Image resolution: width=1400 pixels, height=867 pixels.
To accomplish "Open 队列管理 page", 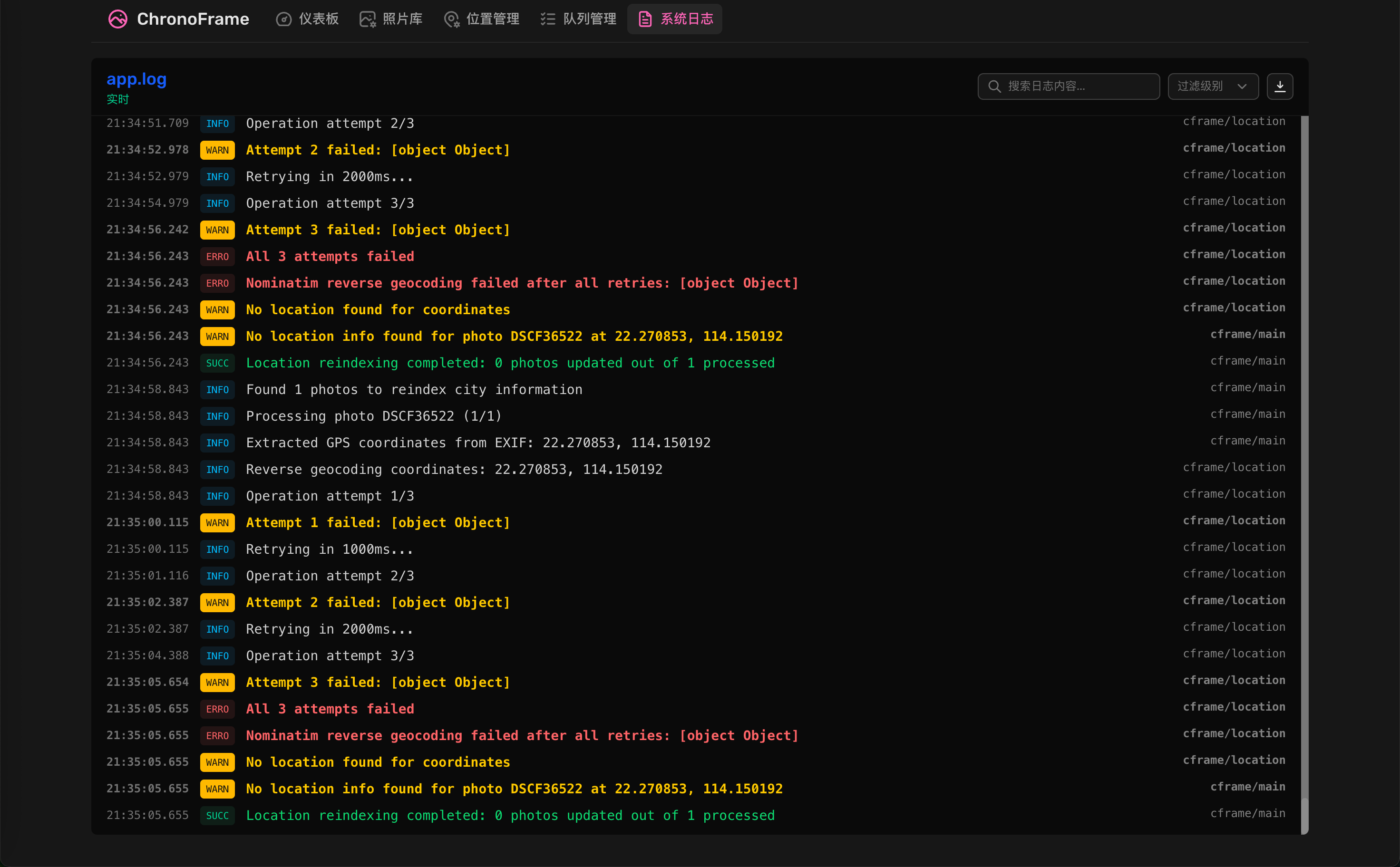I will pyautogui.click(x=589, y=19).
